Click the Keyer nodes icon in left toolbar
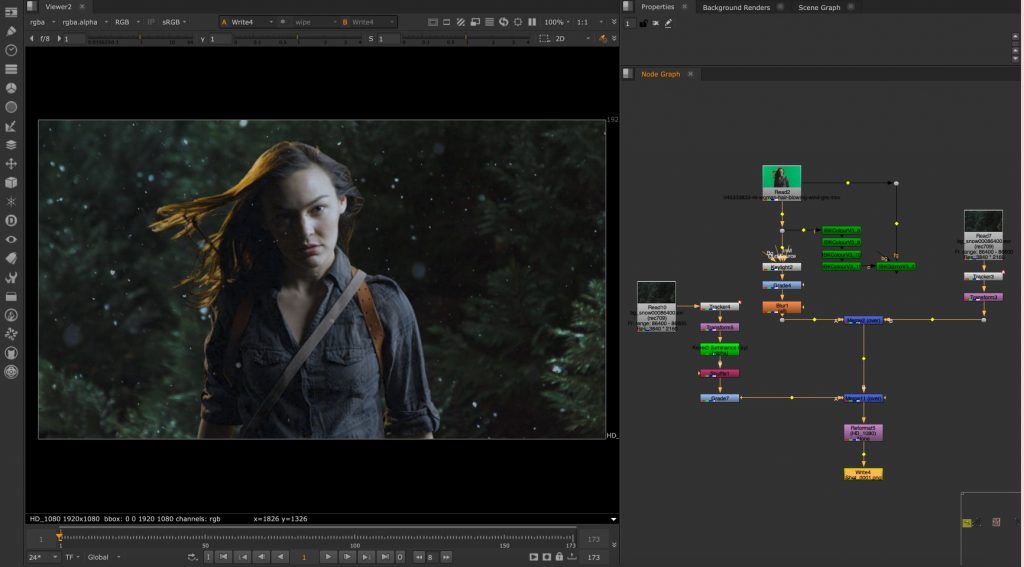Screen dimensions: 1024x567 tap(11, 126)
